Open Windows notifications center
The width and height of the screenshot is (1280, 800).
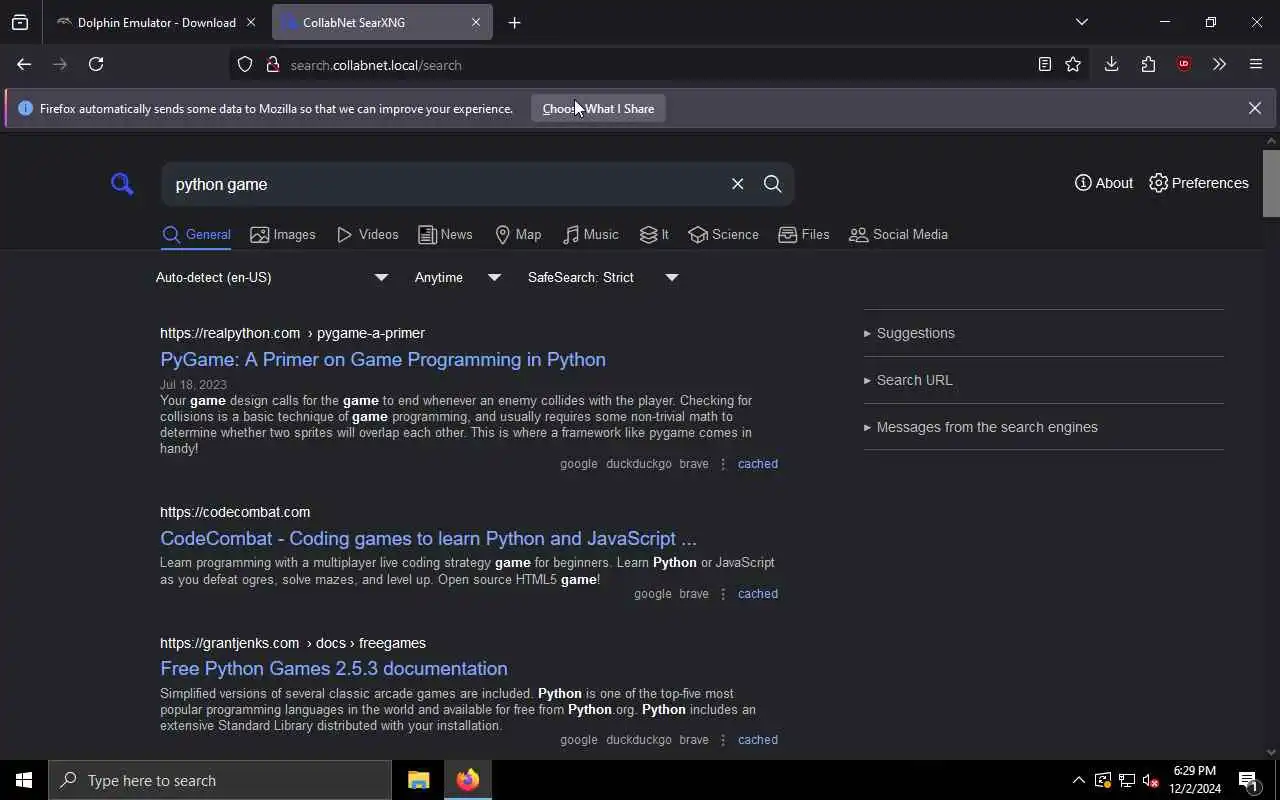[1248, 780]
